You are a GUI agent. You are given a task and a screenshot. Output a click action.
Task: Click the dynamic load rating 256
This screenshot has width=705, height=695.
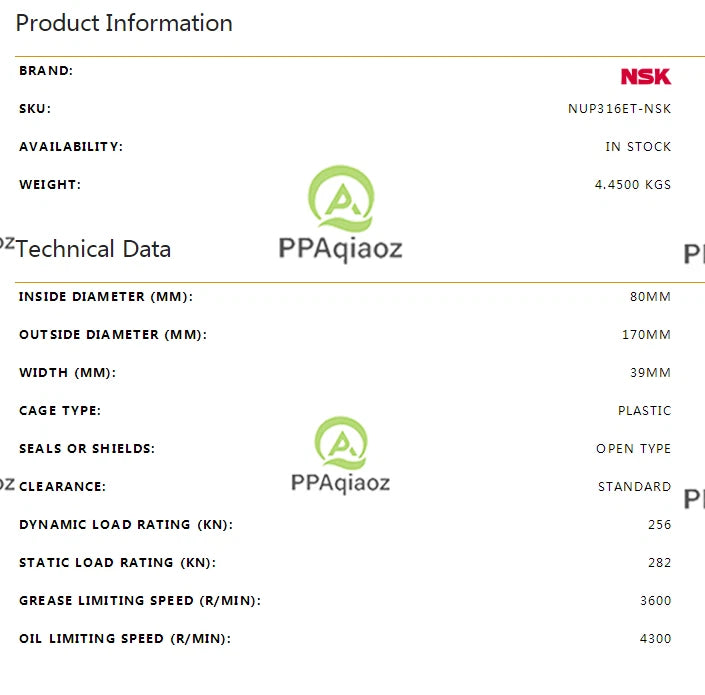point(660,525)
